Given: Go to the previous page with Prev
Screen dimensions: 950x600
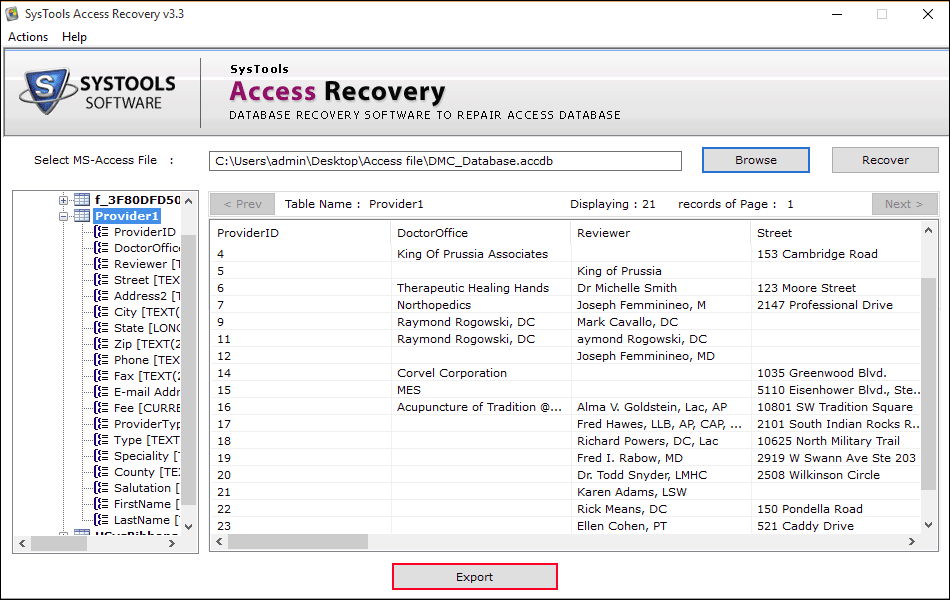Looking at the screenshot, I should click(242, 204).
